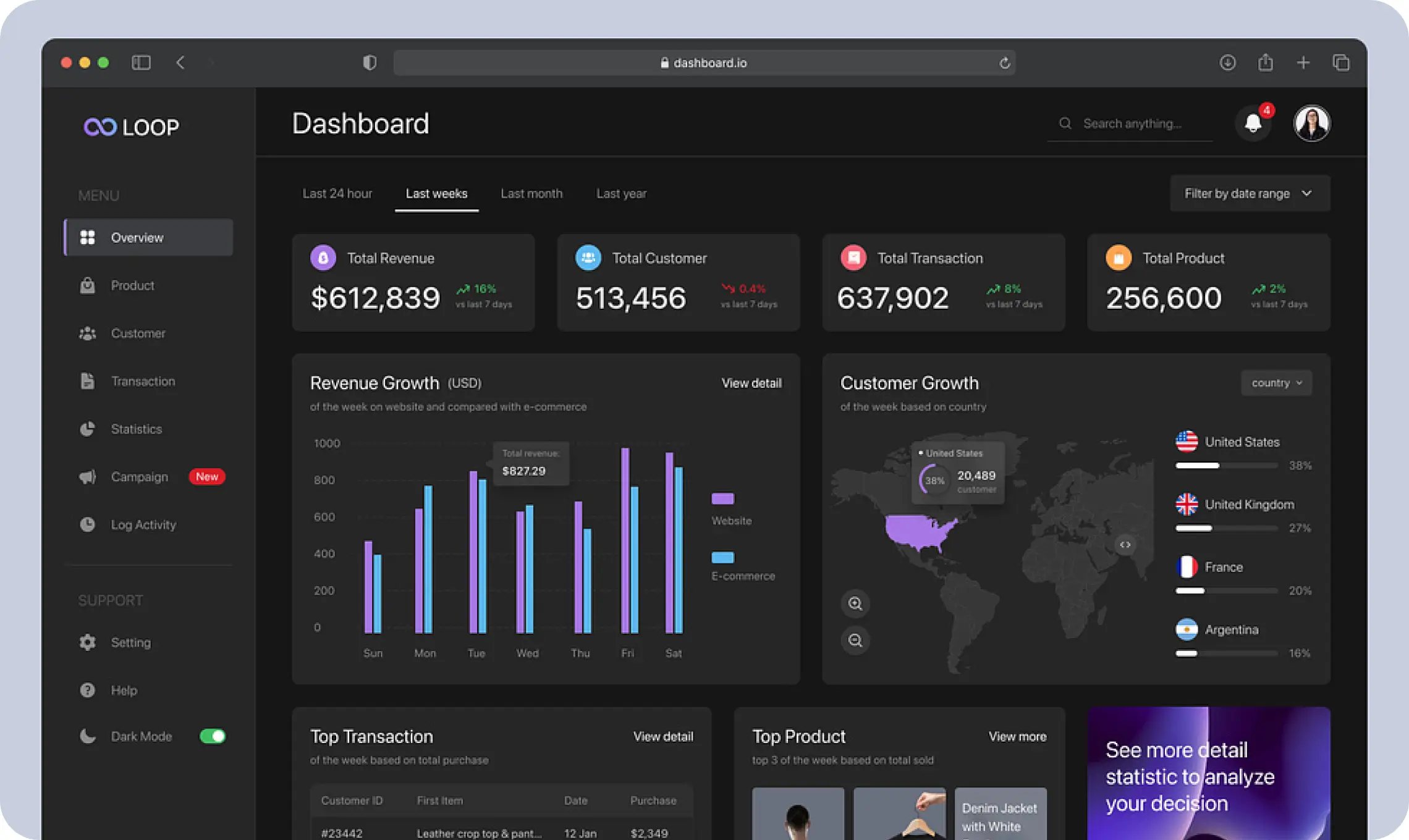This screenshot has height=840, width=1409.
Task: Open the country dropdown in Customer Growth
Action: point(1276,383)
